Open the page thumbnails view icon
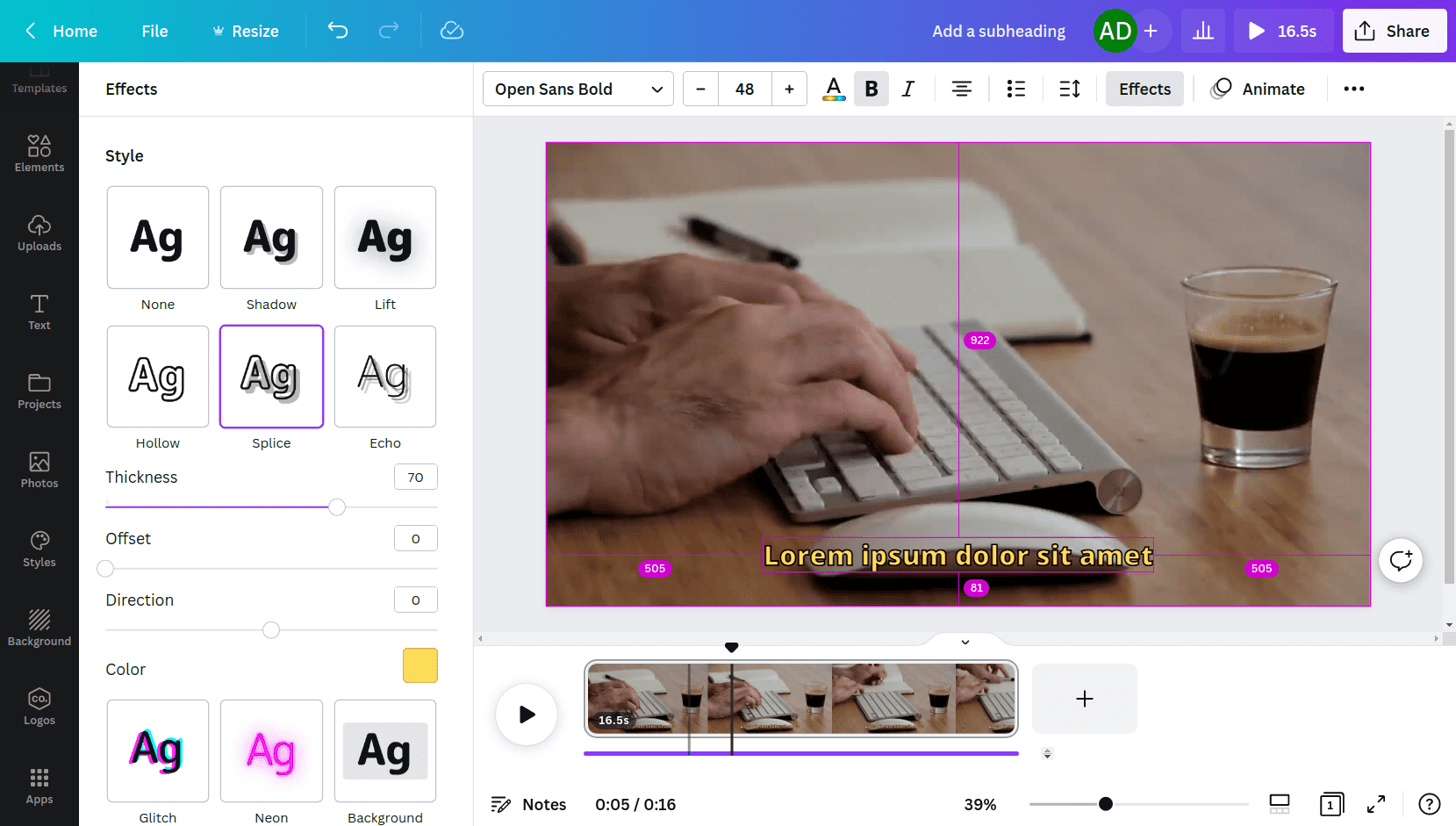Screen dimensions: 1456x826 pos(1331,804)
